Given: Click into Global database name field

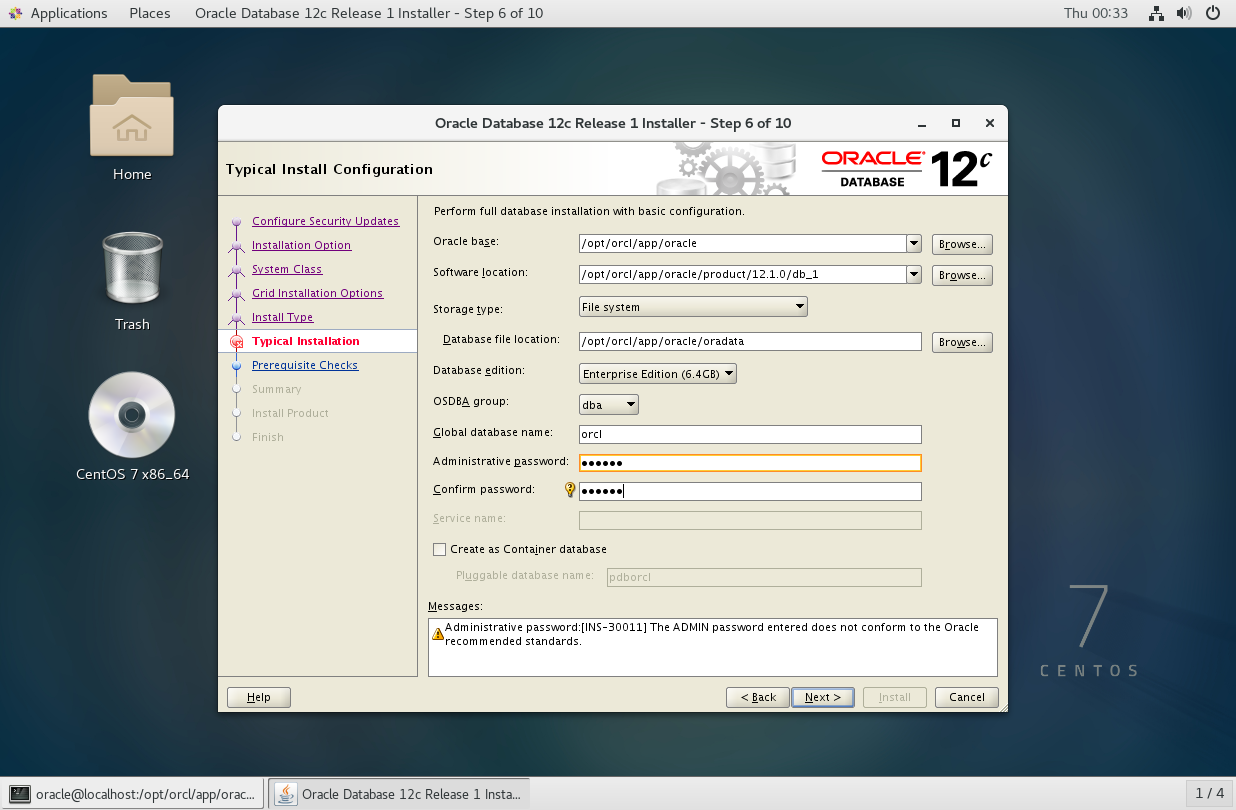Looking at the screenshot, I should point(750,434).
